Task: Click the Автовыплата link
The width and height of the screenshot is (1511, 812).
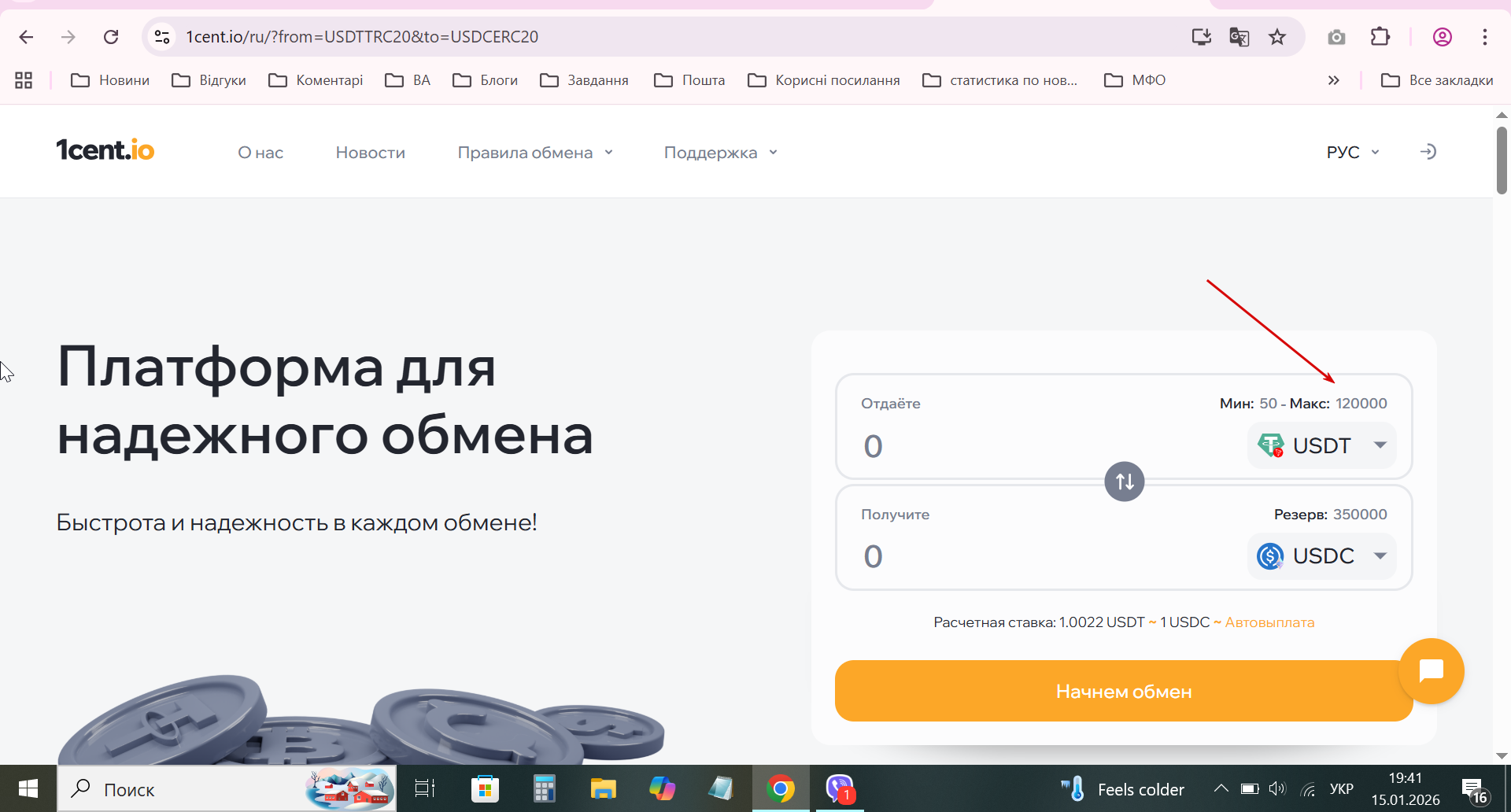Action: coord(1269,622)
